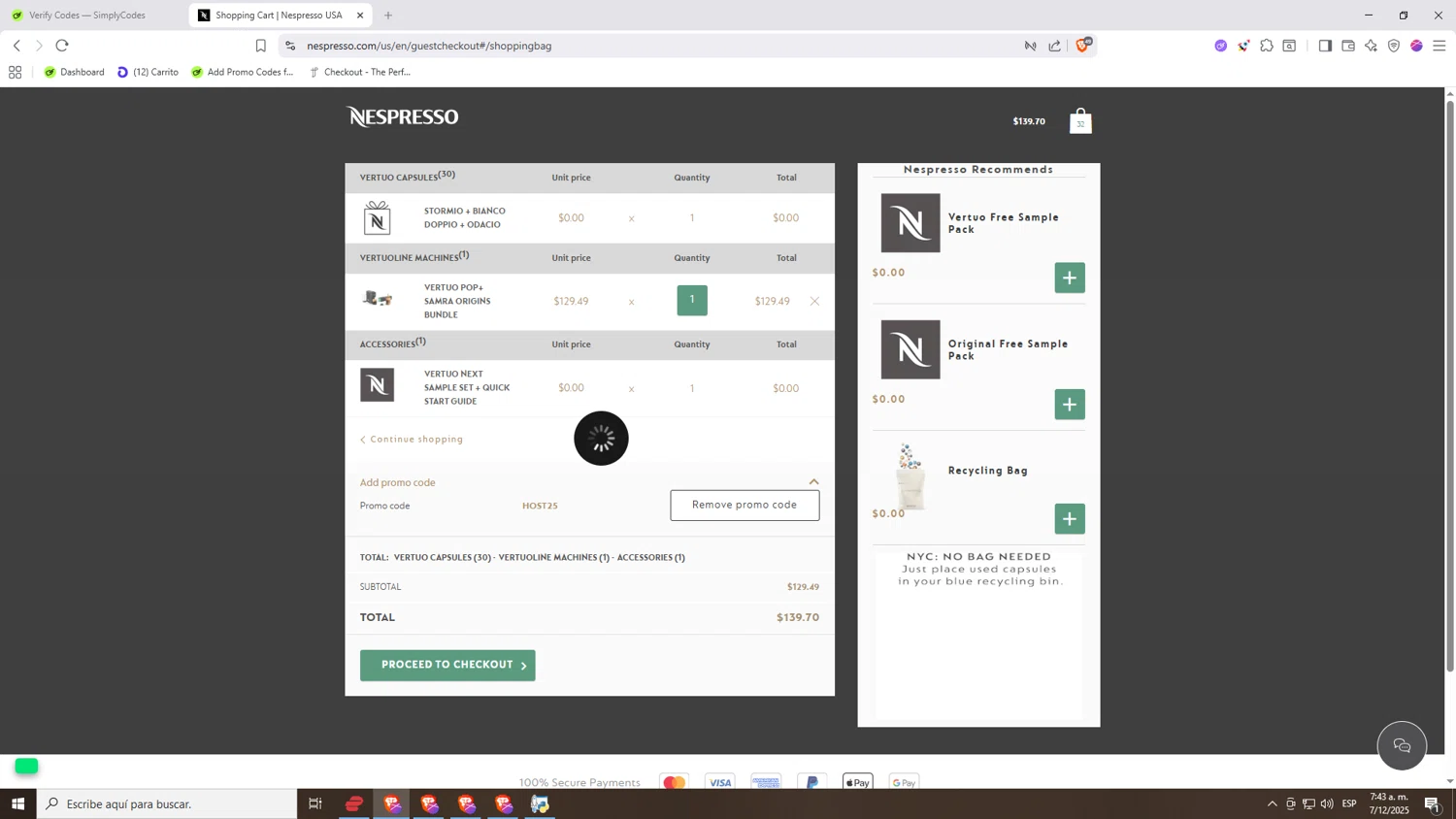Click the Vertuo Pop+ quantity box

pos(692,300)
